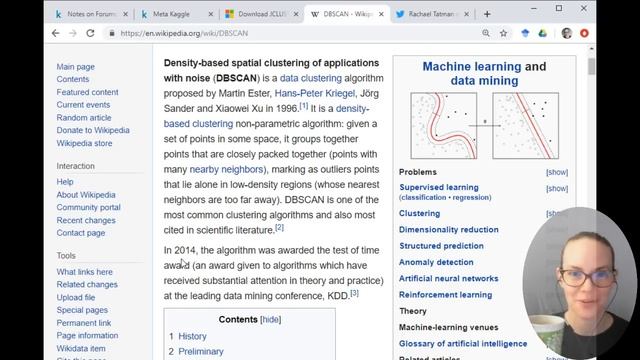
Task: Go to Community portal
Action: pos(89,207)
